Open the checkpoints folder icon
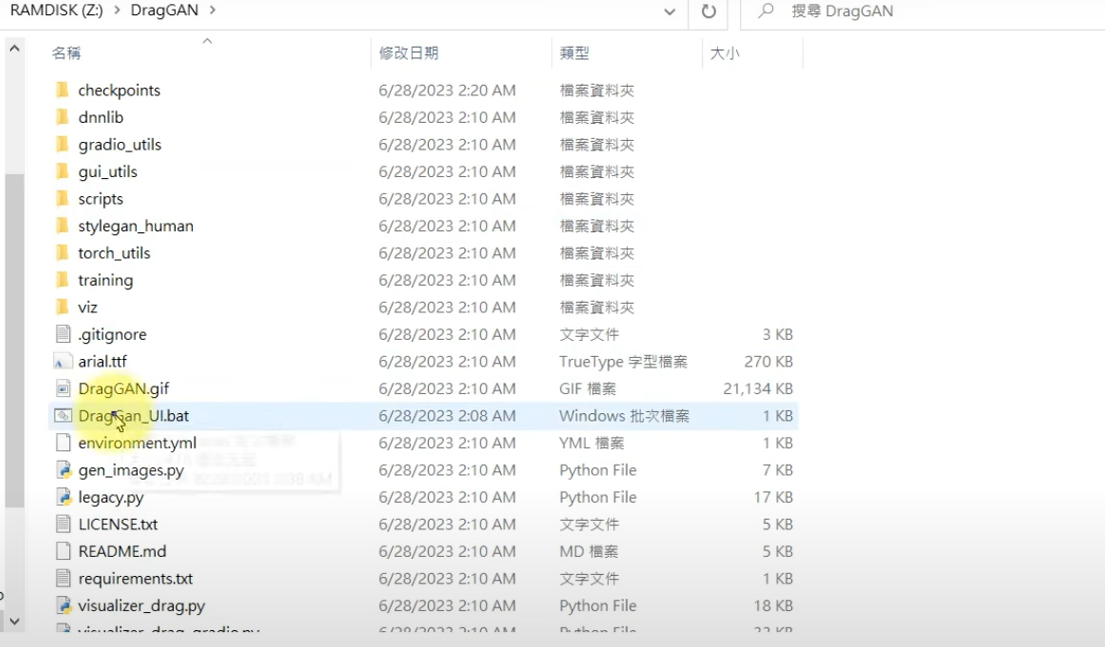Viewport: 1105px width, 647px height. tap(63, 90)
